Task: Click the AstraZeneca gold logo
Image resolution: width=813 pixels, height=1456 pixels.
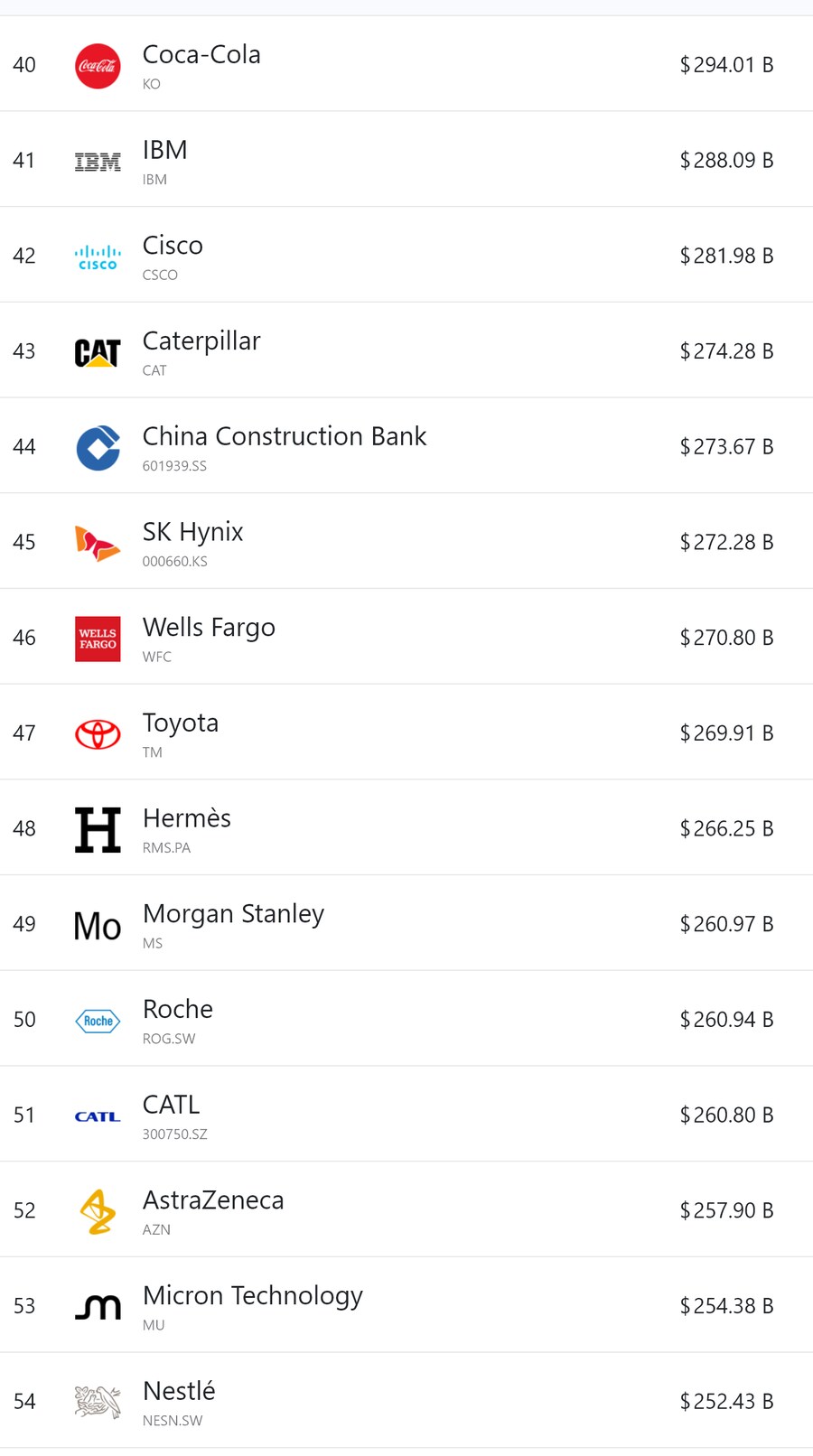Action: 98,1211
